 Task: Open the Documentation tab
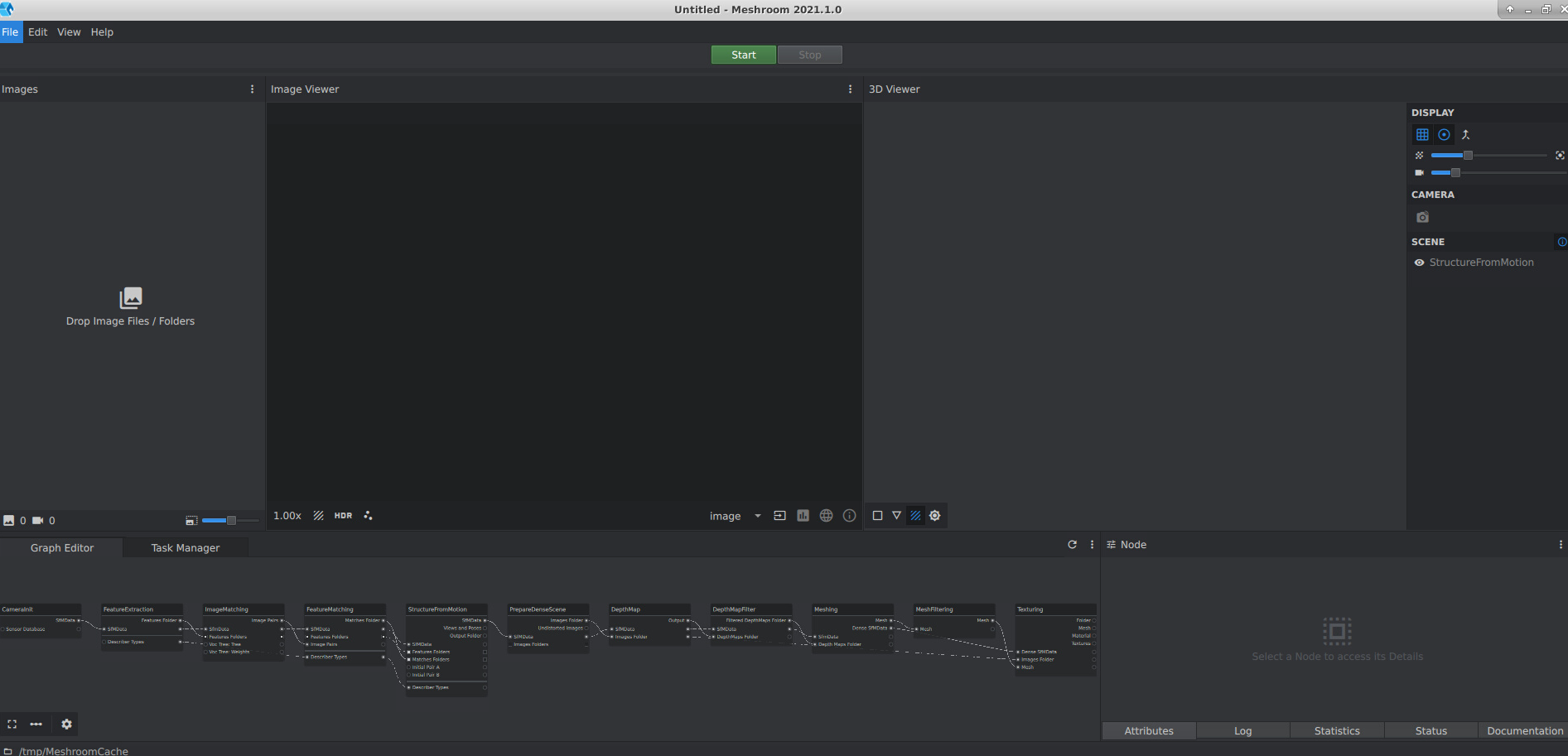(x=1524, y=731)
